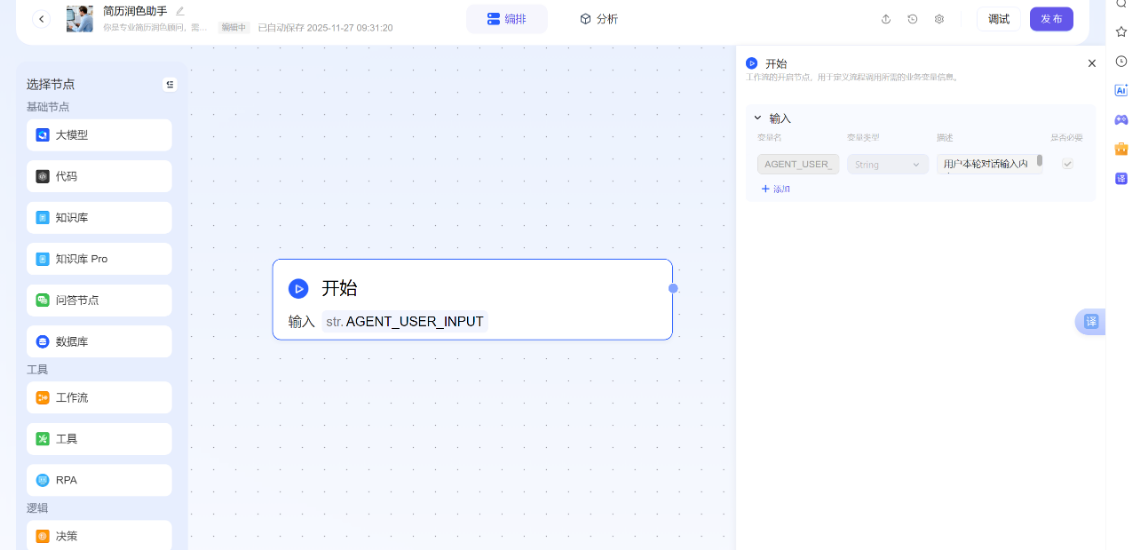
Task: Pick the 知识库 Pro node icon
Action: pos(43,259)
